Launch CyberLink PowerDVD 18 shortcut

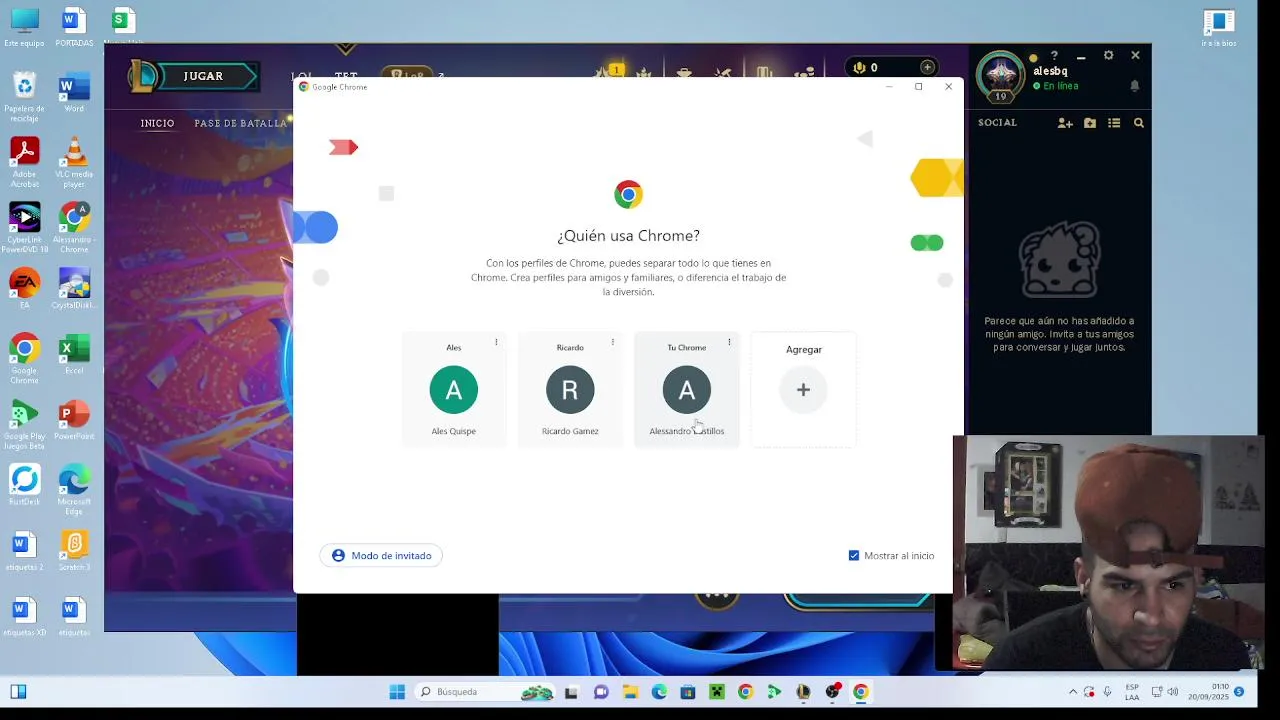click(x=24, y=228)
